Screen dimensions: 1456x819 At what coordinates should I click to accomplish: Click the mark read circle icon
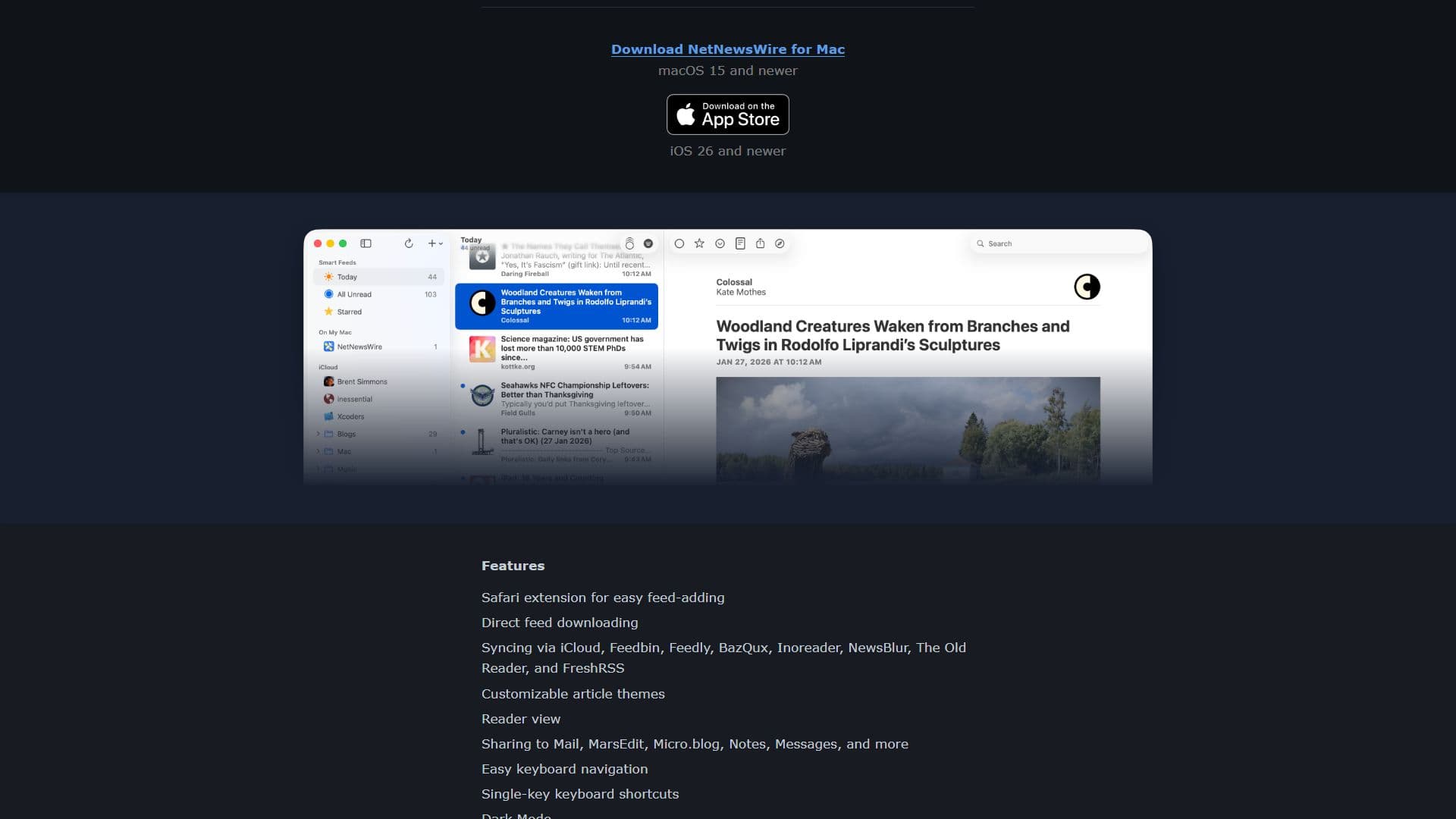coord(679,243)
